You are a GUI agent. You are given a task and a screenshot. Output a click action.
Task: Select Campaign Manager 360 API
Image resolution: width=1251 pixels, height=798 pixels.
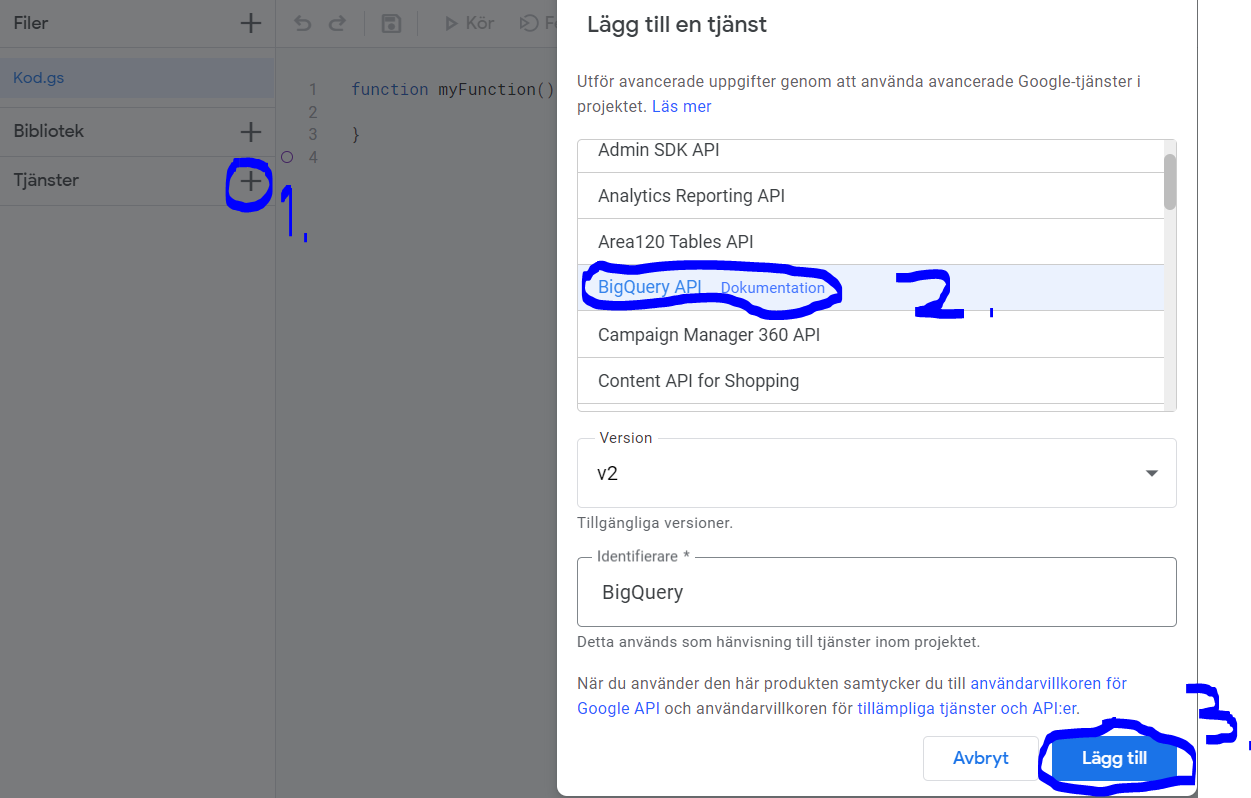tap(871, 335)
